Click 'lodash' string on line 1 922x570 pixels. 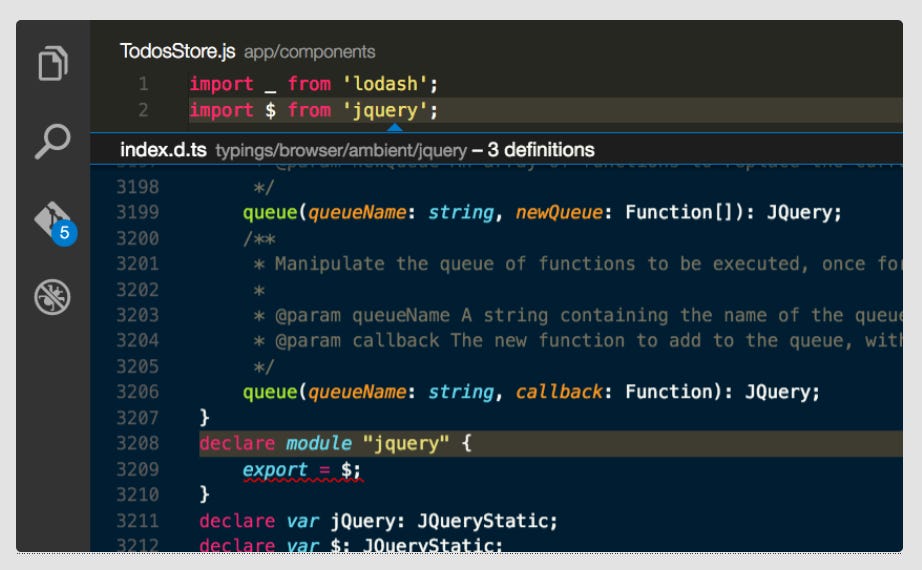(x=386, y=84)
